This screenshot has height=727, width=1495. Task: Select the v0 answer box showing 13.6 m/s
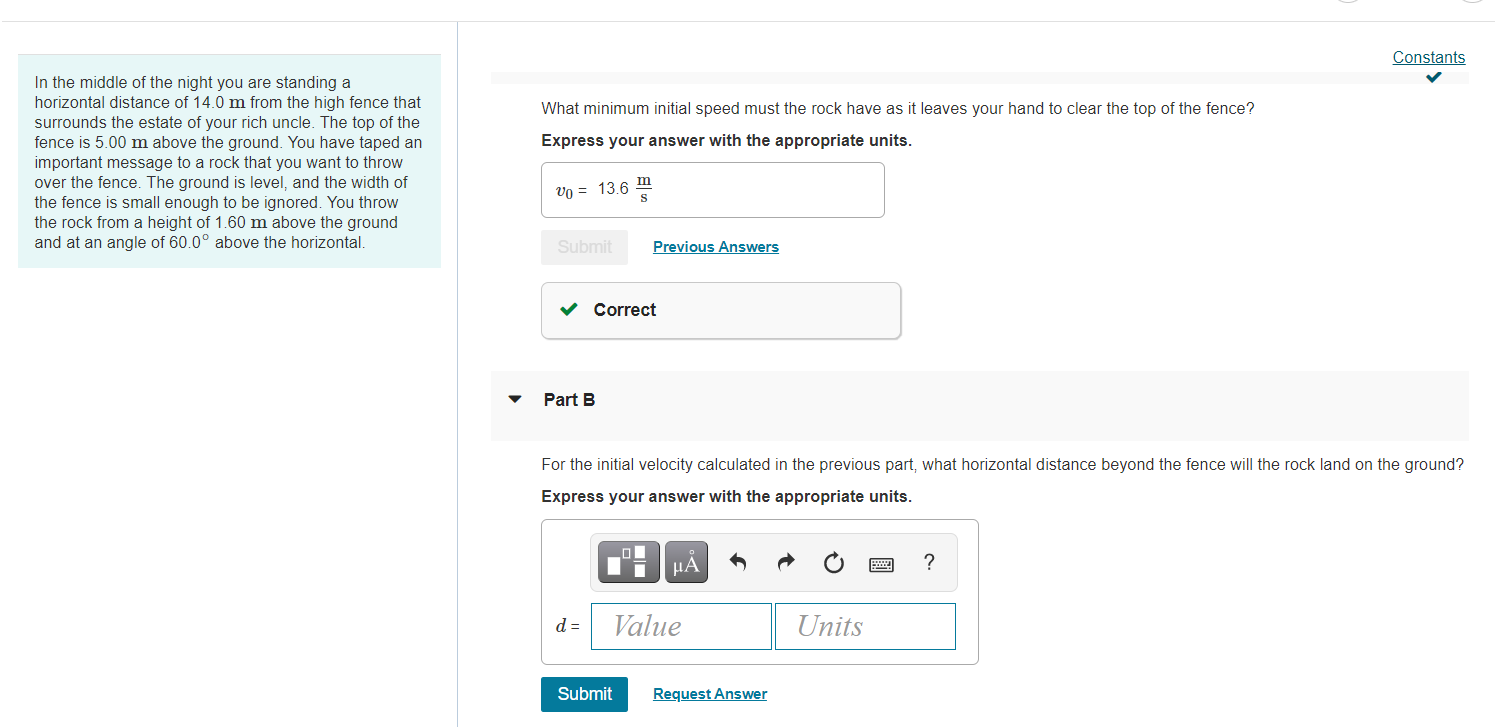point(712,189)
